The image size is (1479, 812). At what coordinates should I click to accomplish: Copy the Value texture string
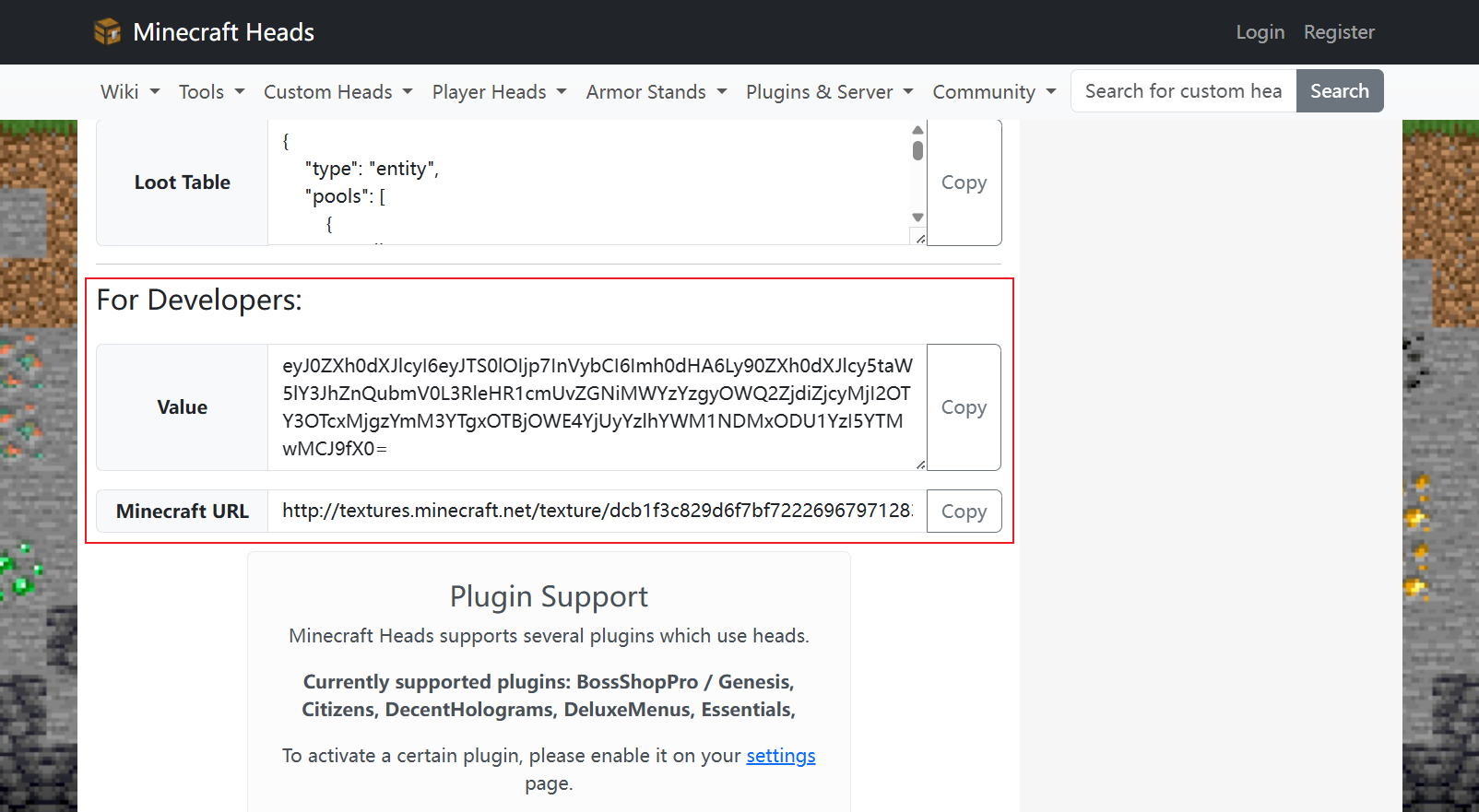tap(964, 407)
